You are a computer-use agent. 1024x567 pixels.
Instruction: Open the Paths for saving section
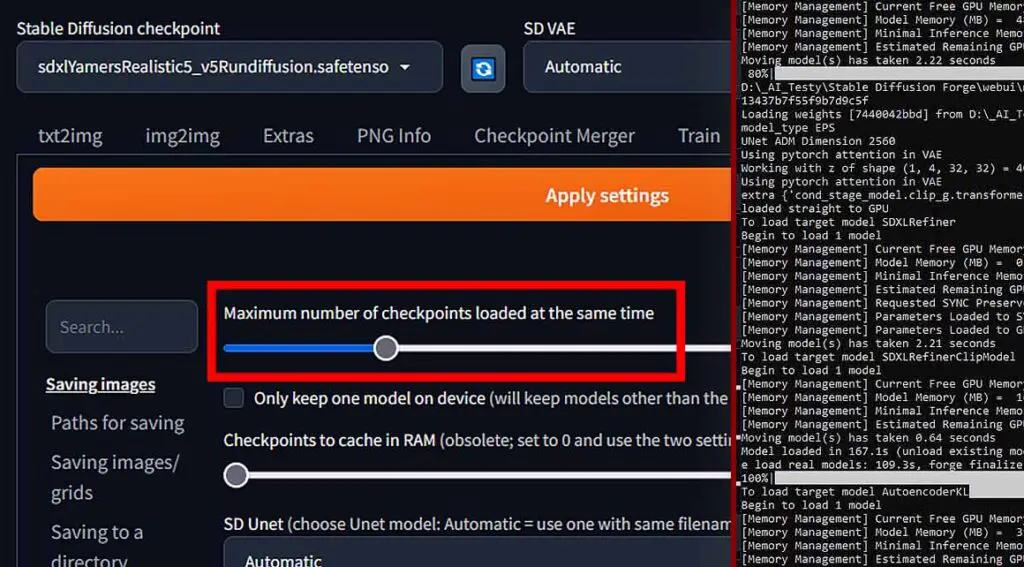118,423
